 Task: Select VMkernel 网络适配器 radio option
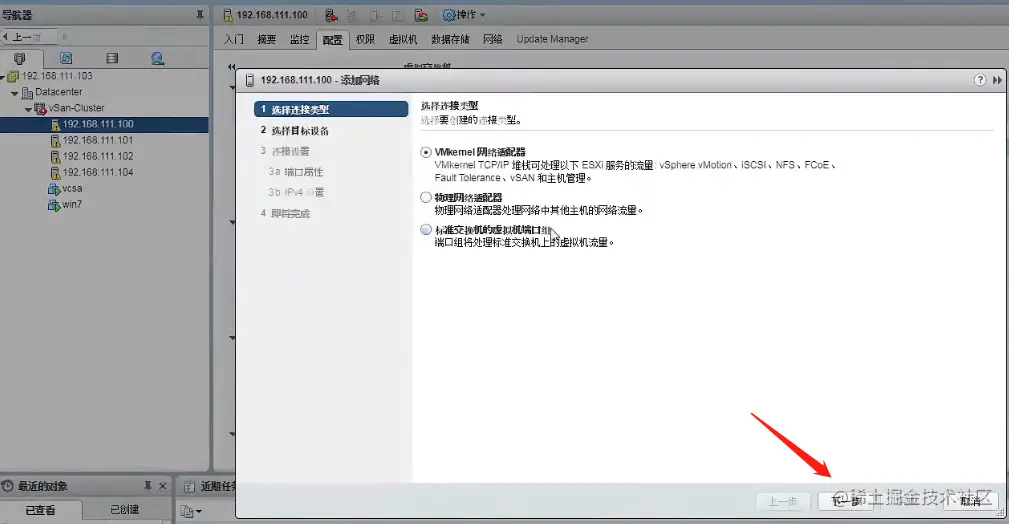tap(425, 153)
